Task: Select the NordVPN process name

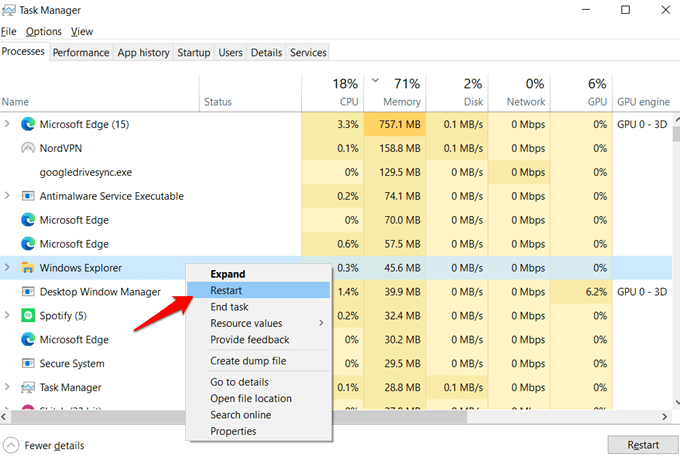Action: [61, 148]
